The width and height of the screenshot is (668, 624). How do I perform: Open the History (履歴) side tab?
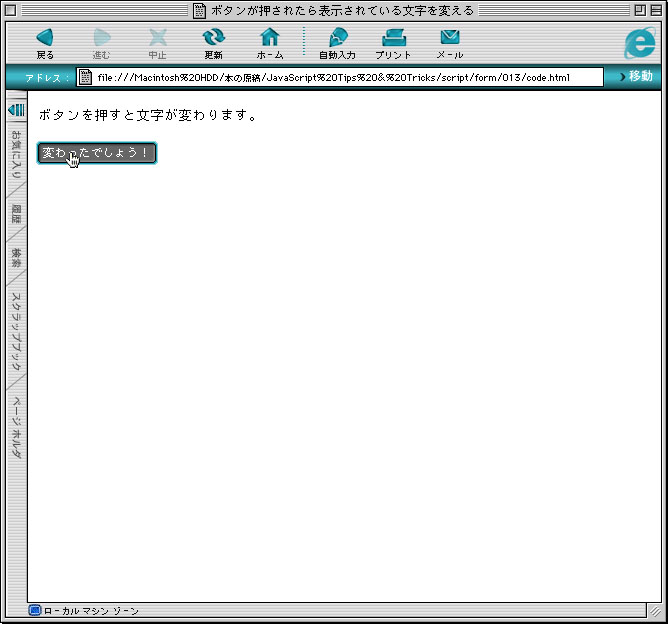(16, 214)
